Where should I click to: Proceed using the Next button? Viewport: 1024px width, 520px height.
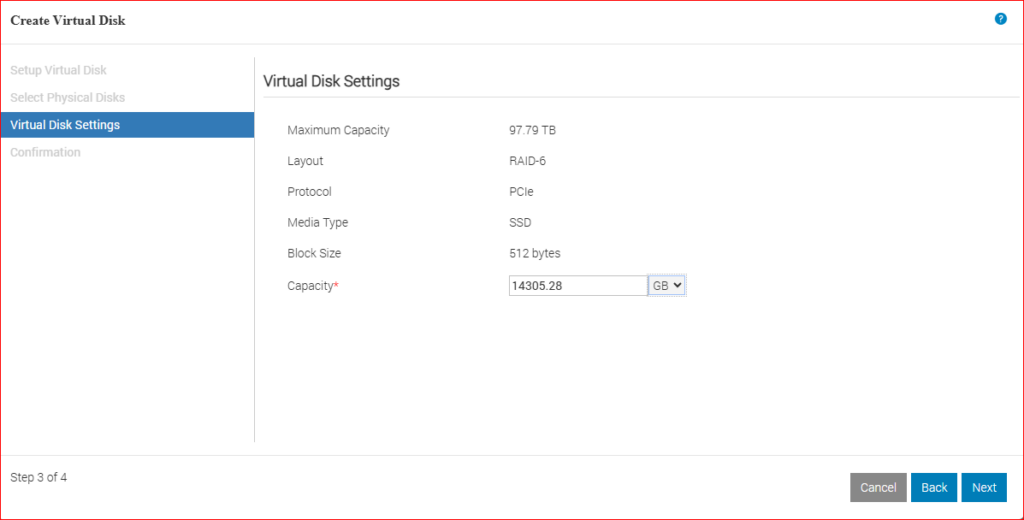click(x=984, y=487)
